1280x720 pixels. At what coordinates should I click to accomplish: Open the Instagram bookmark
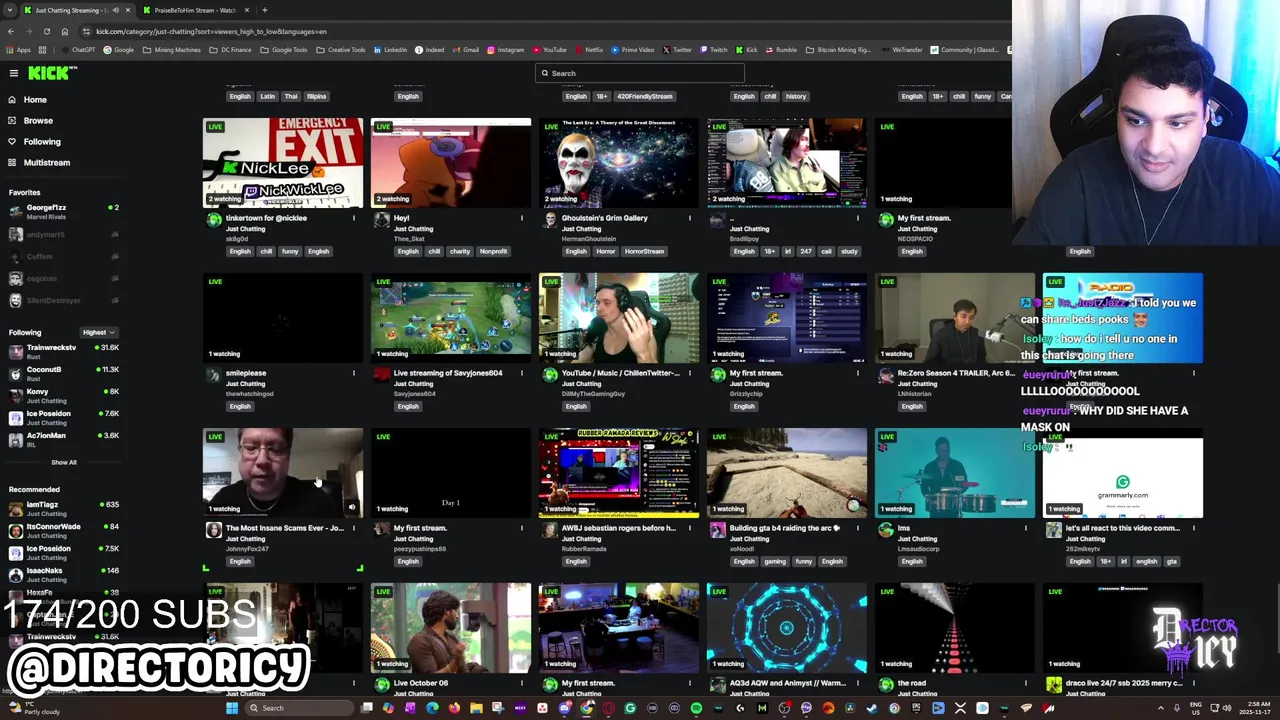pyautogui.click(x=505, y=50)
